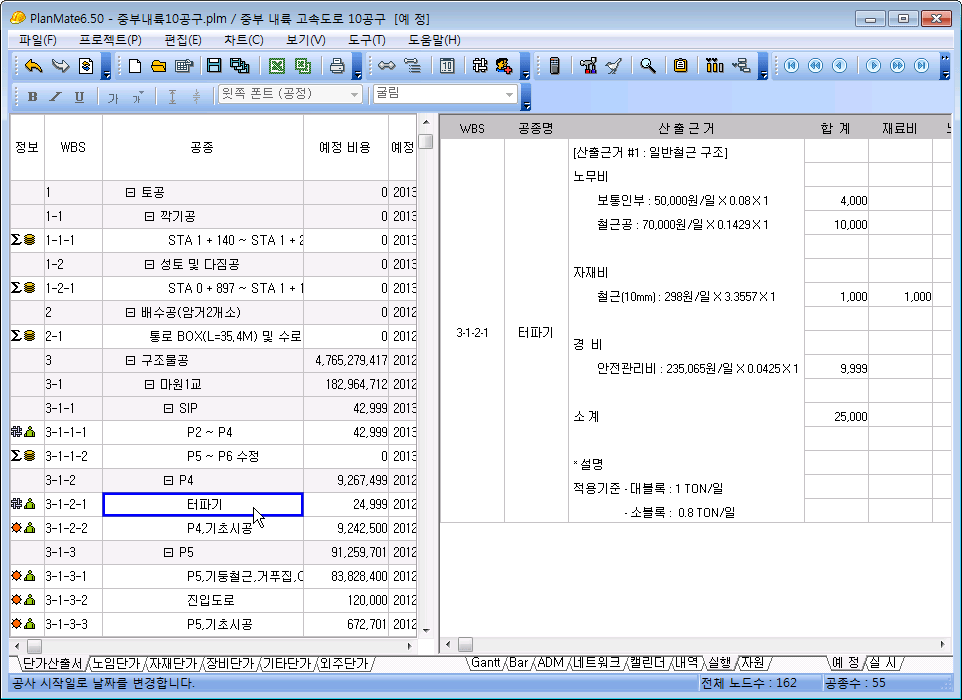The height and width of the screenshot is (700, 962).
Task: Click the link chain toolbar icon
Action: [x=386, y=66]
